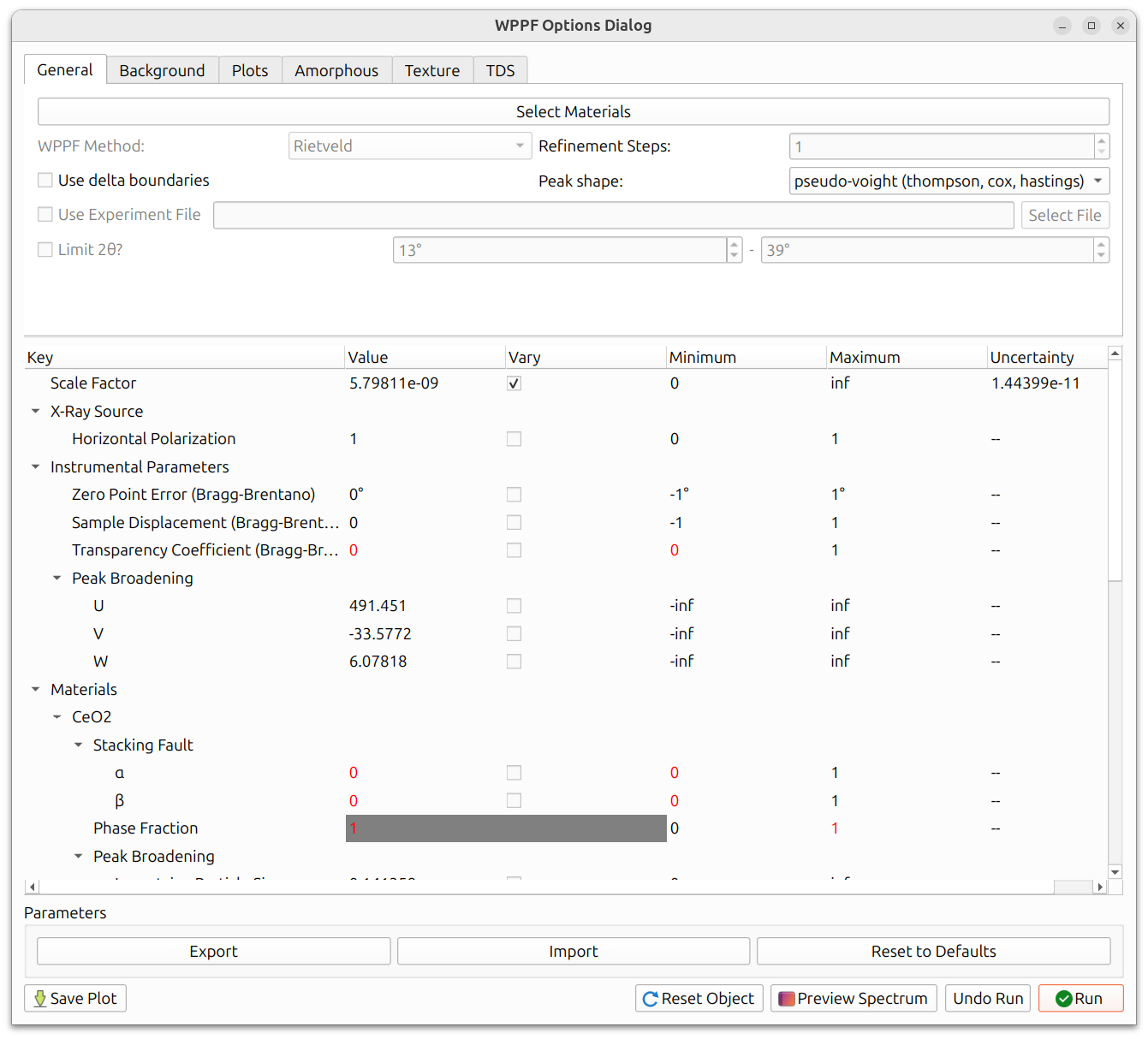The width and height of the screenshot is (1148, 1039).
Task: Collapse the CeO2 Peak Broadening node
Action: [x=78, y=857]
